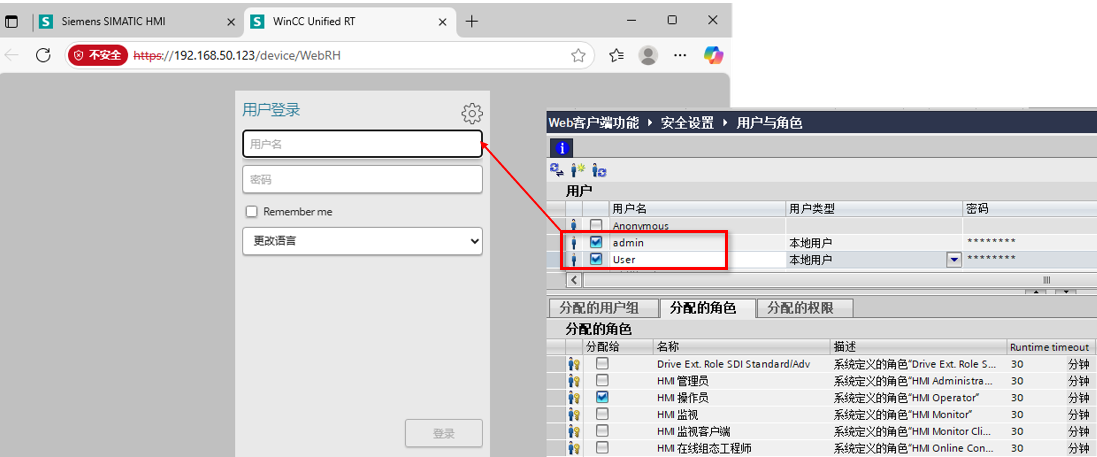1097x457 pixels.
Task: Check the HMI 管理员 role checkbox
Action: tap(602, 381)
